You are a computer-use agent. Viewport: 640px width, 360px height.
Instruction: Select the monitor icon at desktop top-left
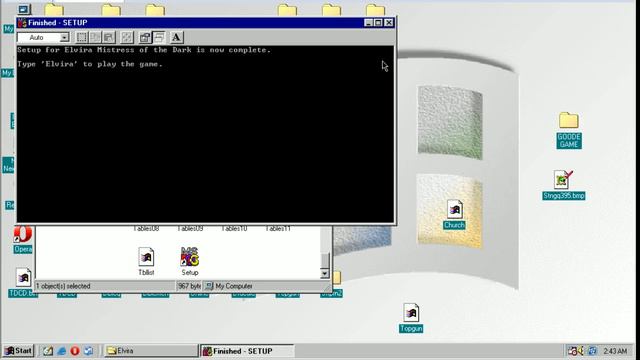click(x=24, y=9)
